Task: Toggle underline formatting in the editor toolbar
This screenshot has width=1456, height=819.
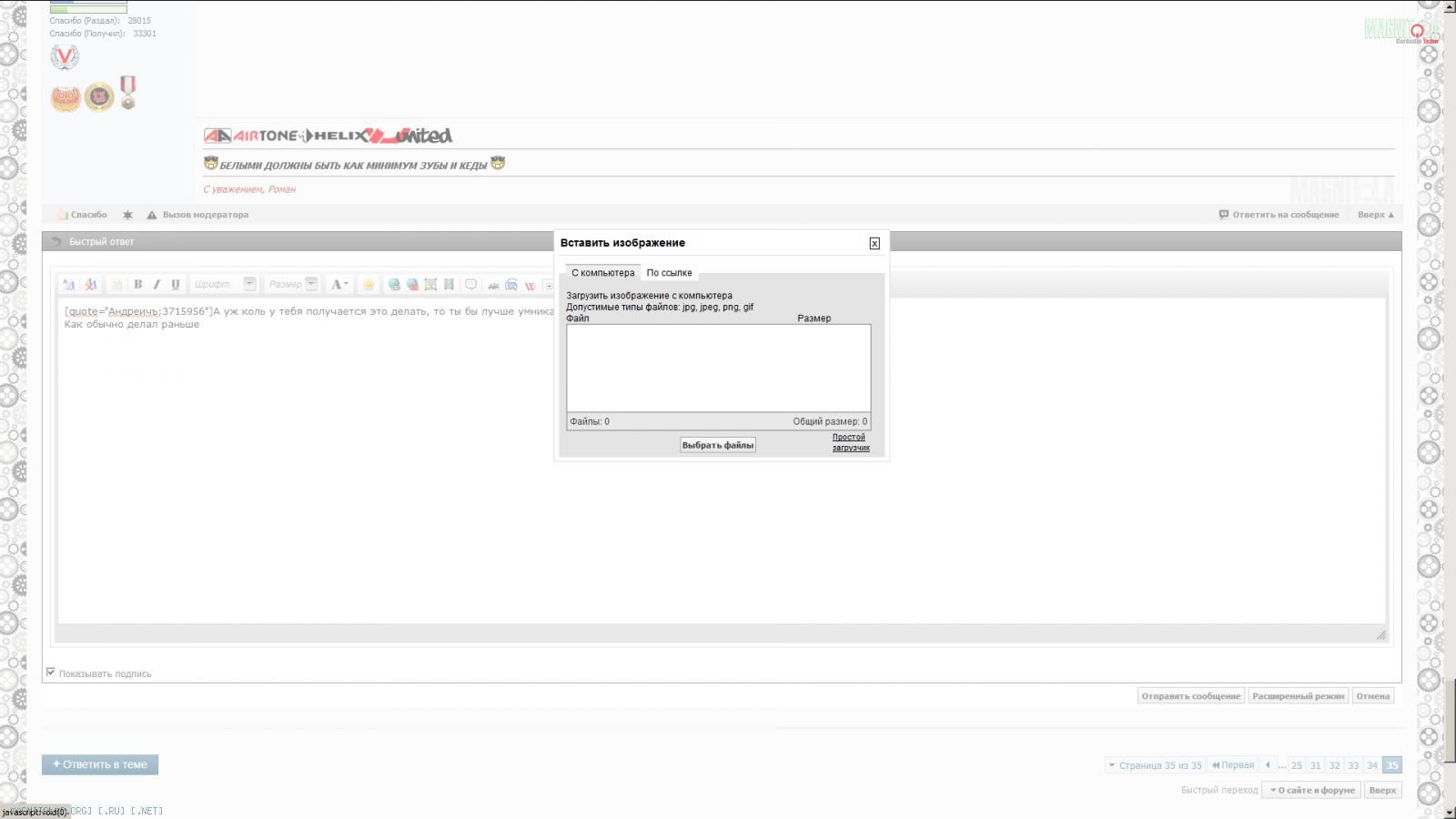Action: [176, 284]
